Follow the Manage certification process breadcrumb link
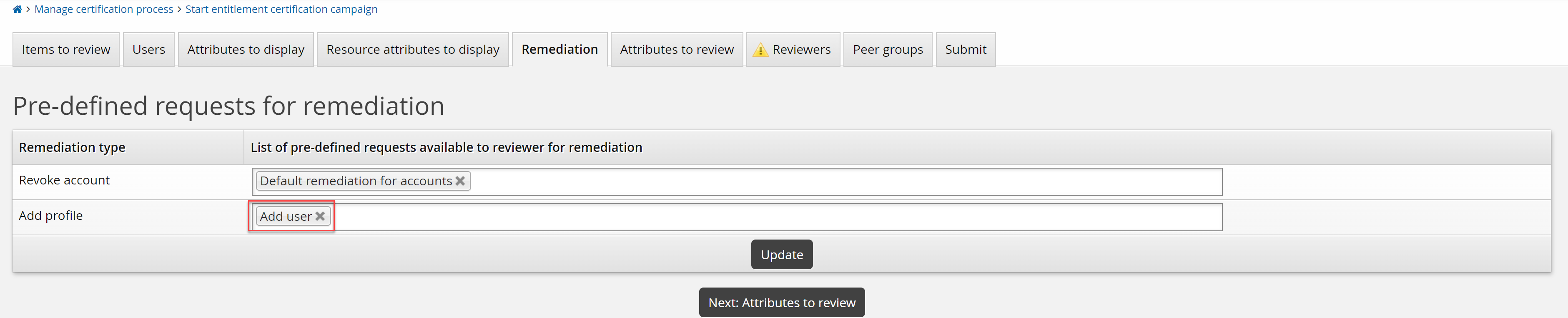The image size is (1568, 318). click(x=103, y=9)
